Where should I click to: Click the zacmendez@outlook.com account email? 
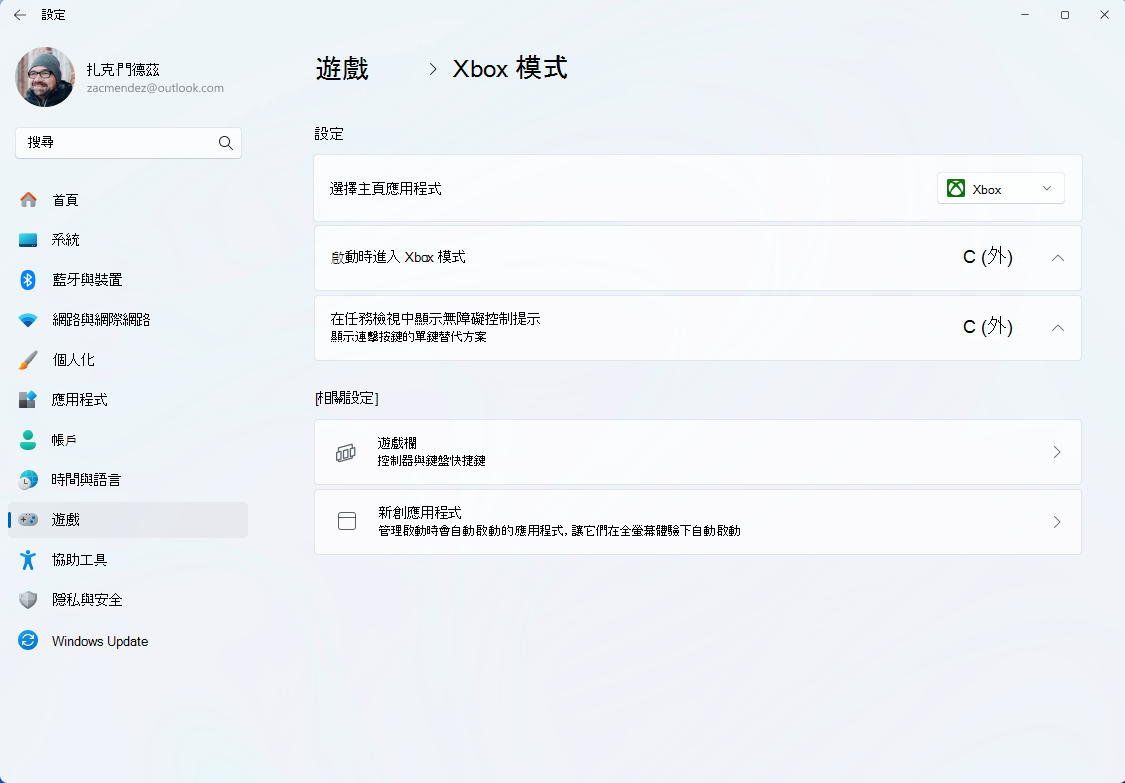[155, 88]
